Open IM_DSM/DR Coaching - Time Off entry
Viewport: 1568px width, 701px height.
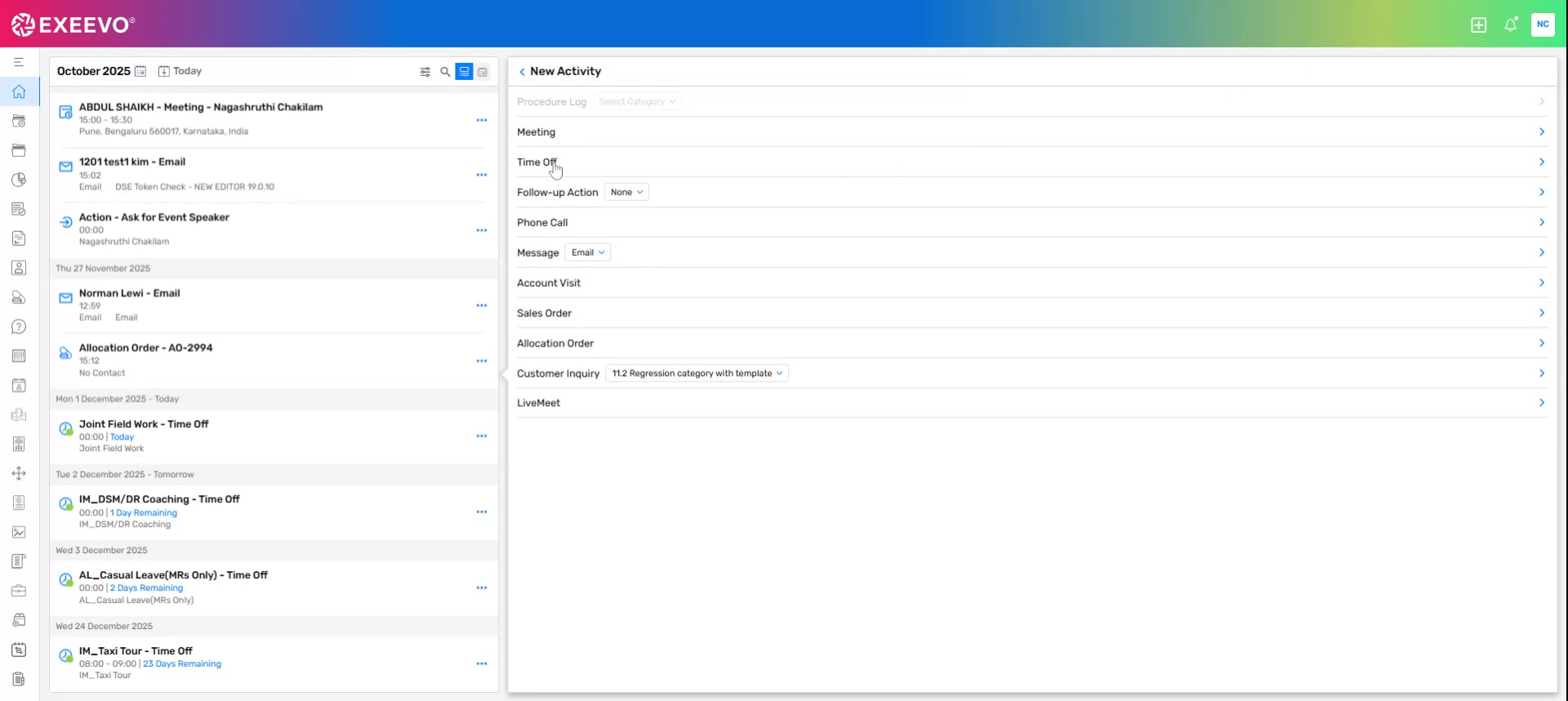tap(159, 499)
